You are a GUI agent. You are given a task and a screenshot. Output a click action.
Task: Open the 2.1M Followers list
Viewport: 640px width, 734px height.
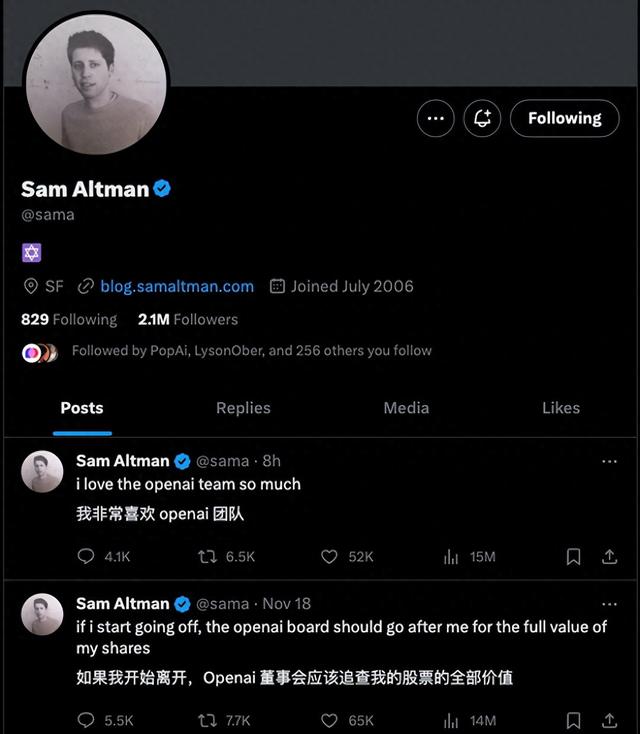pyautogui.click(x=188, y=320)
